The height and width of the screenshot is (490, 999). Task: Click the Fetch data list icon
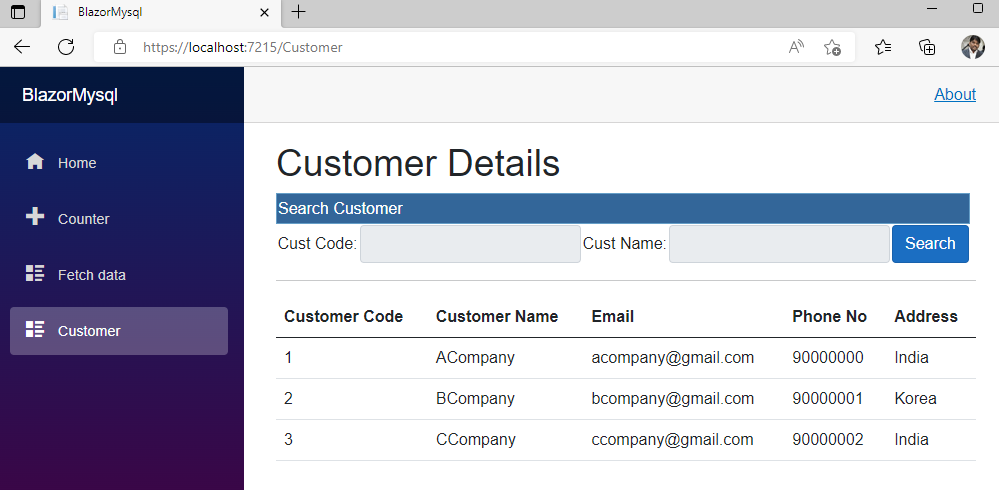point(35,273)
